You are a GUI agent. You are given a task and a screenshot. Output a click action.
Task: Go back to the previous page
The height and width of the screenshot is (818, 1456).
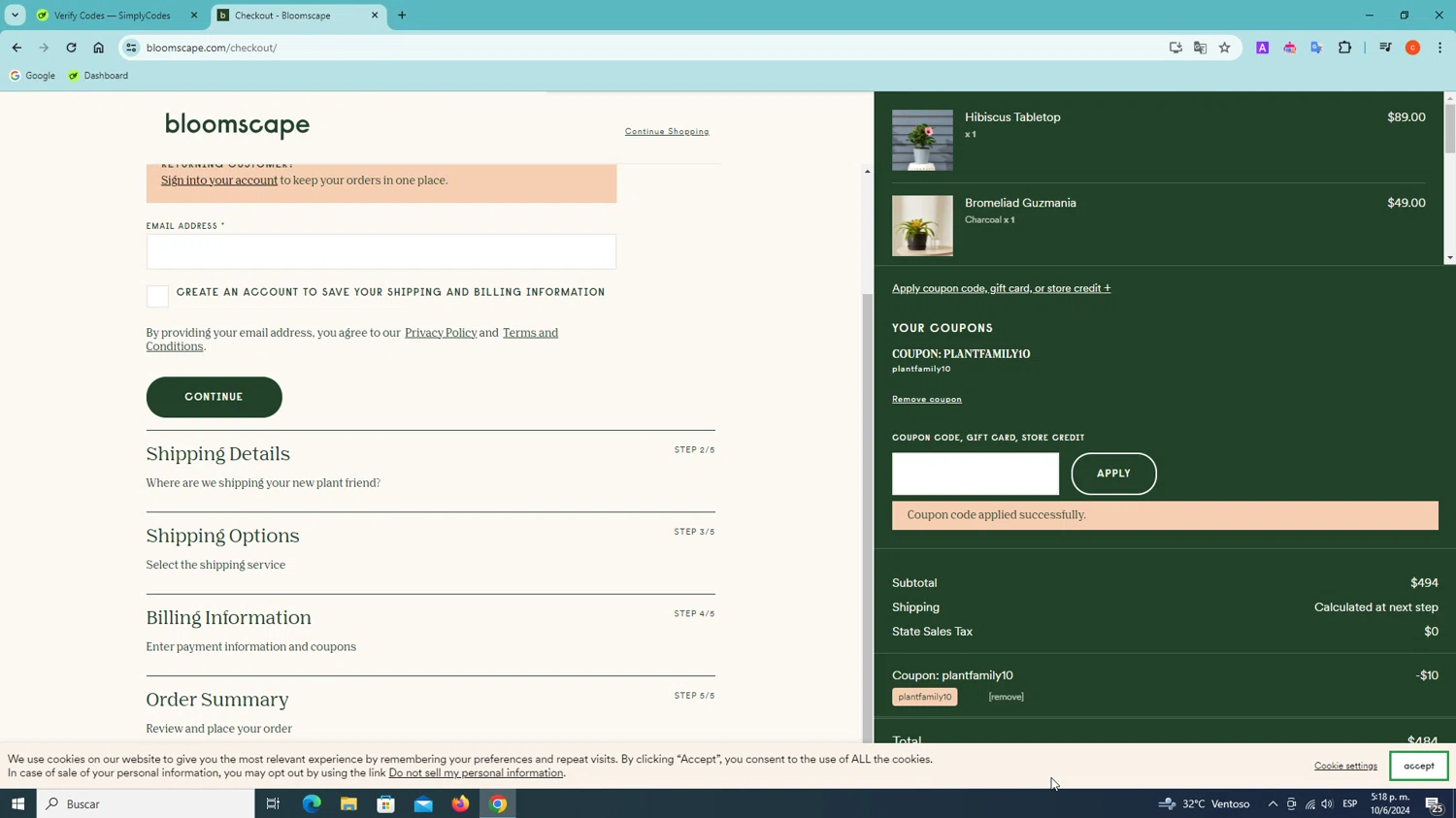click(x=17, y=48)
